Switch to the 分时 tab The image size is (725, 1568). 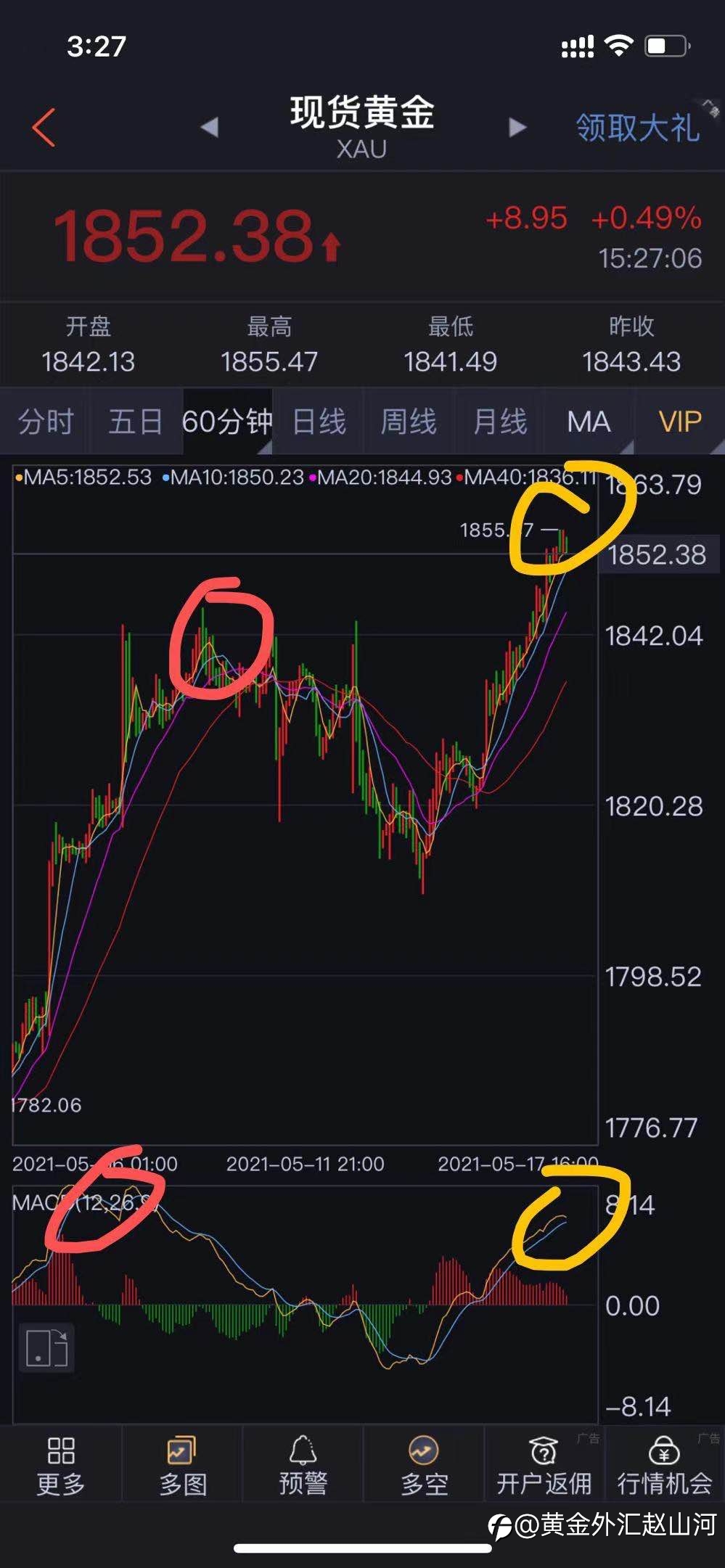pyautogui.click(x=45, y=422)
